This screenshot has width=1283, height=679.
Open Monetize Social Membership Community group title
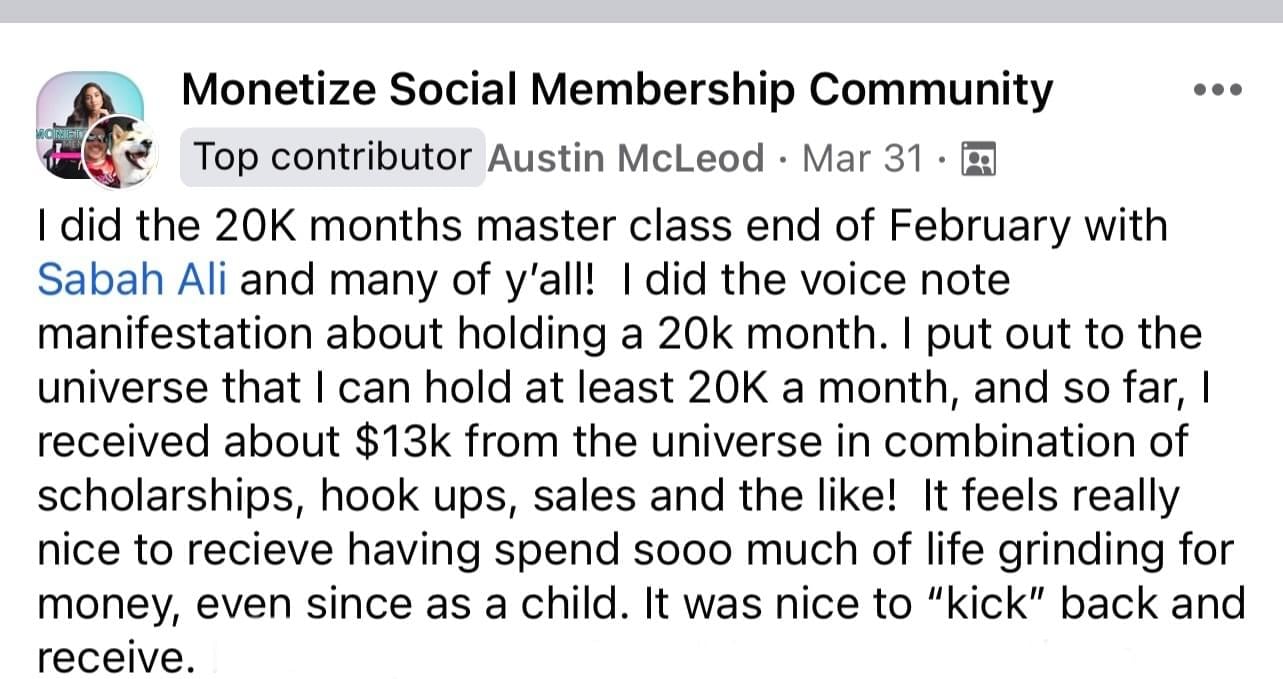[x=617, y=91]
